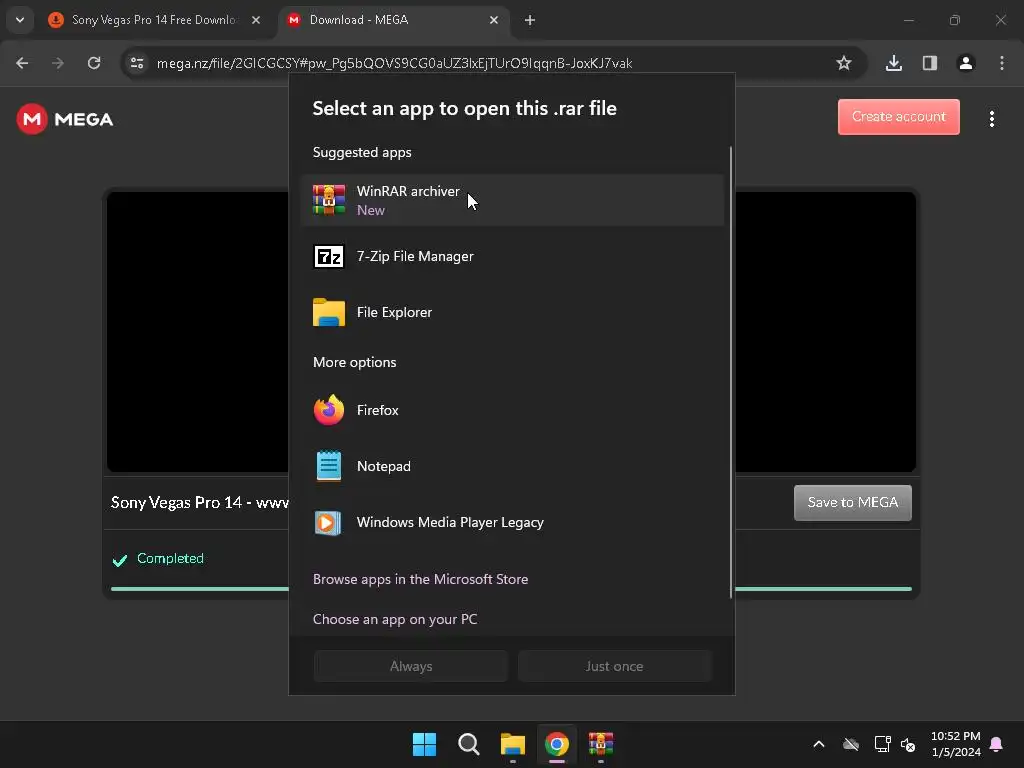Click the OneDrive cloud tray icon
Screen dimensions: 1024x768
pos(851,744)
